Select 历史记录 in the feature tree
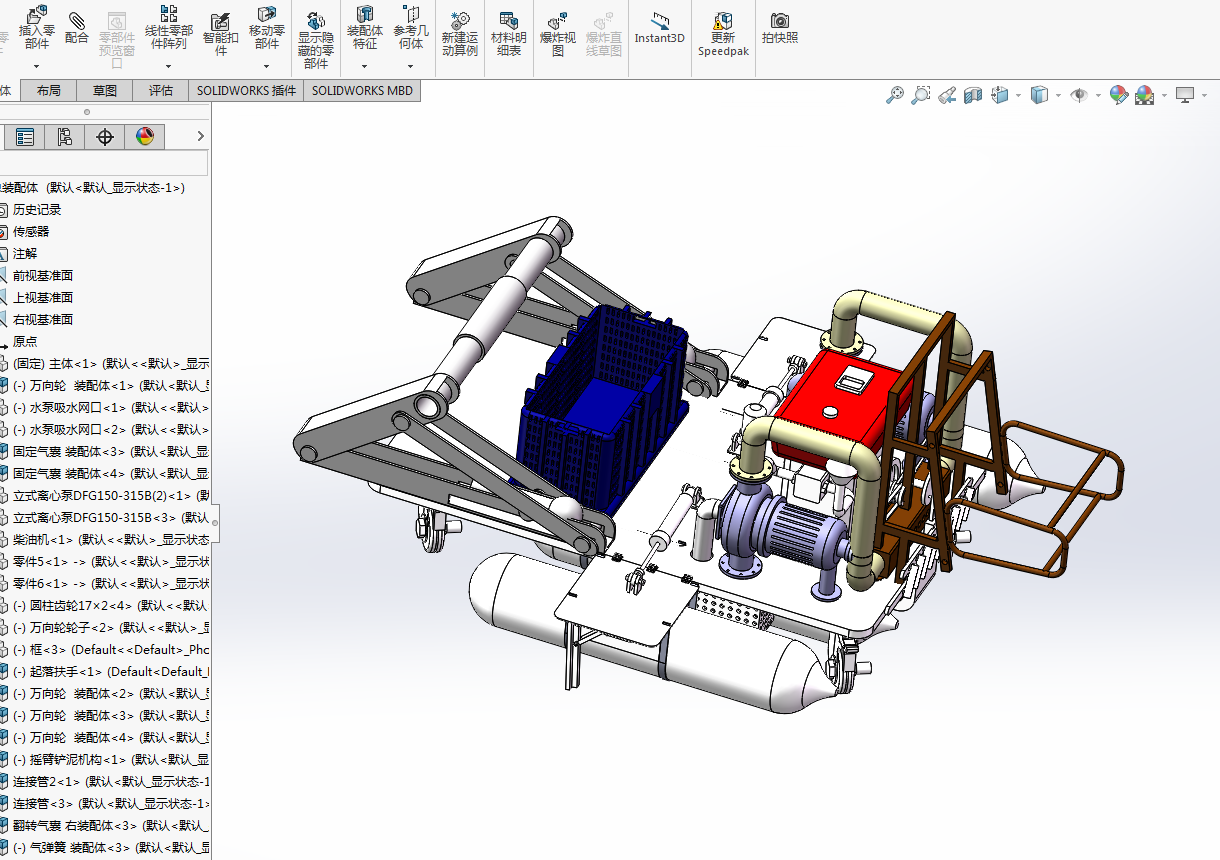The image size is (1220, 860). coord(37,209)
